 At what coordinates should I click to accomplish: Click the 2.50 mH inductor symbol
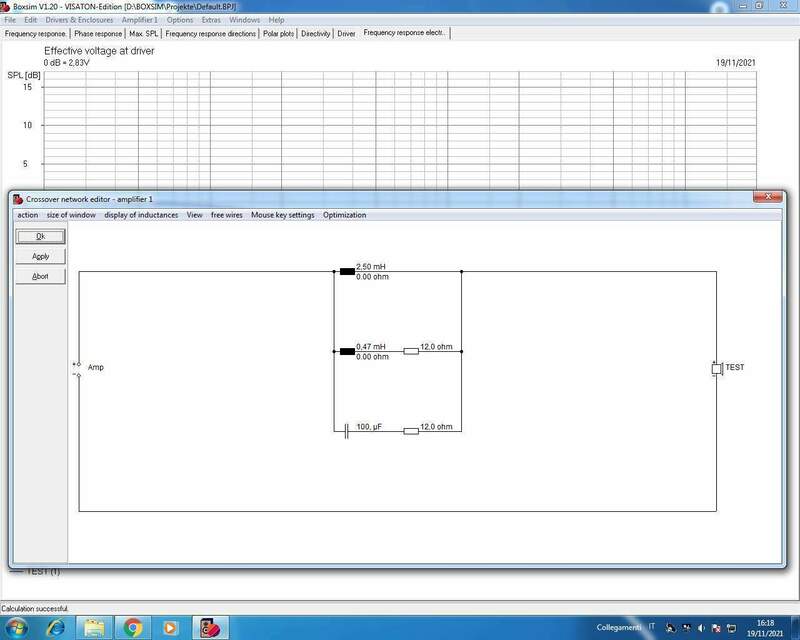(347, 271)
